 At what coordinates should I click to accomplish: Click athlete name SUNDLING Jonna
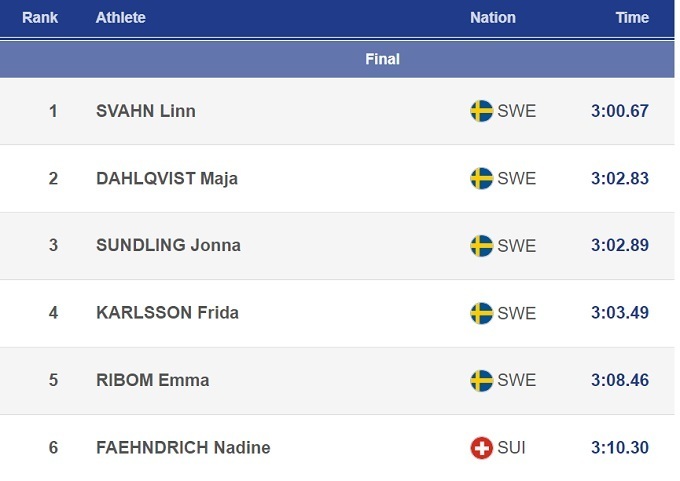[x=168, y=246]
